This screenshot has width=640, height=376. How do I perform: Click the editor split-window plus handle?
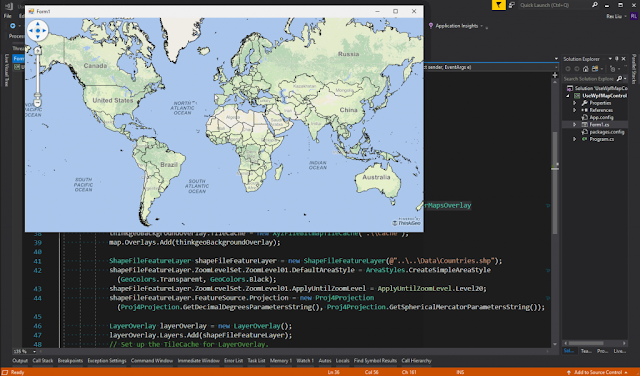(x=555, y=76)
